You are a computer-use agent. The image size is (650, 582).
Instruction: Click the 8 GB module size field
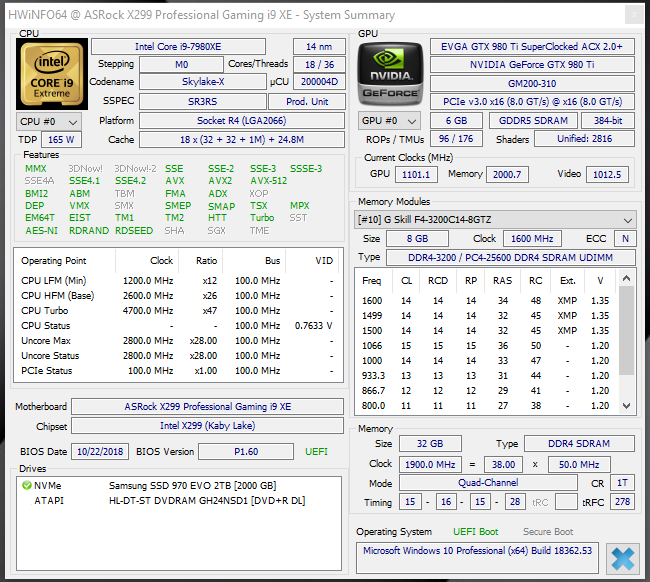click(x=417, y=239)
